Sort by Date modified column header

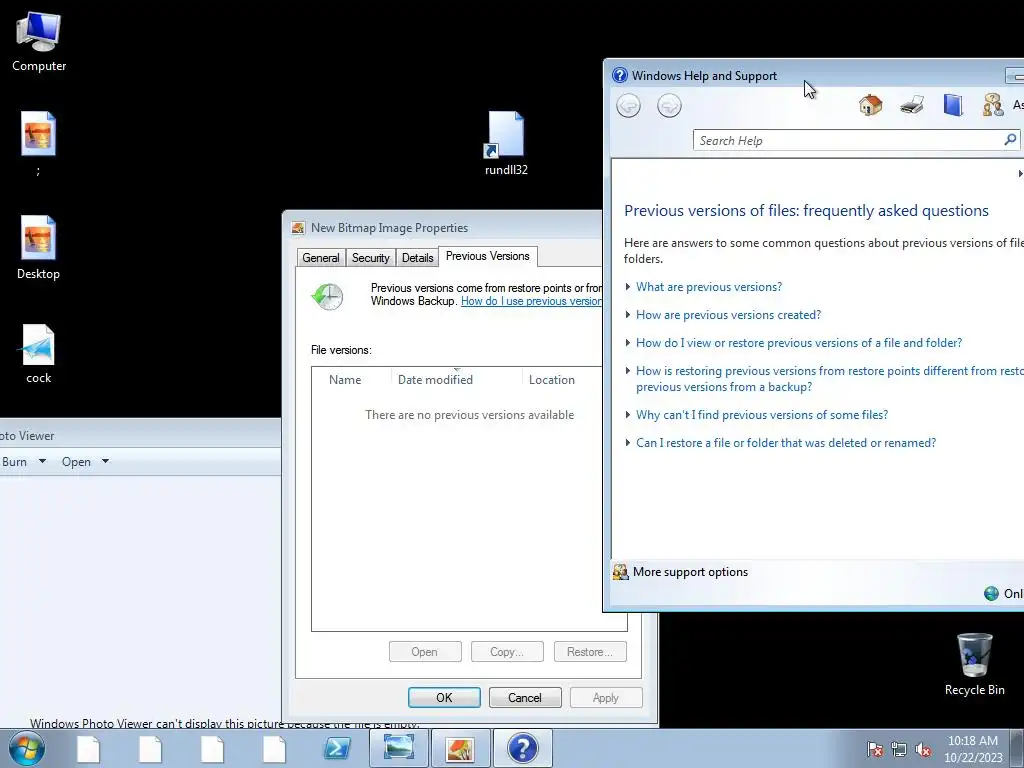click(456, 379)
